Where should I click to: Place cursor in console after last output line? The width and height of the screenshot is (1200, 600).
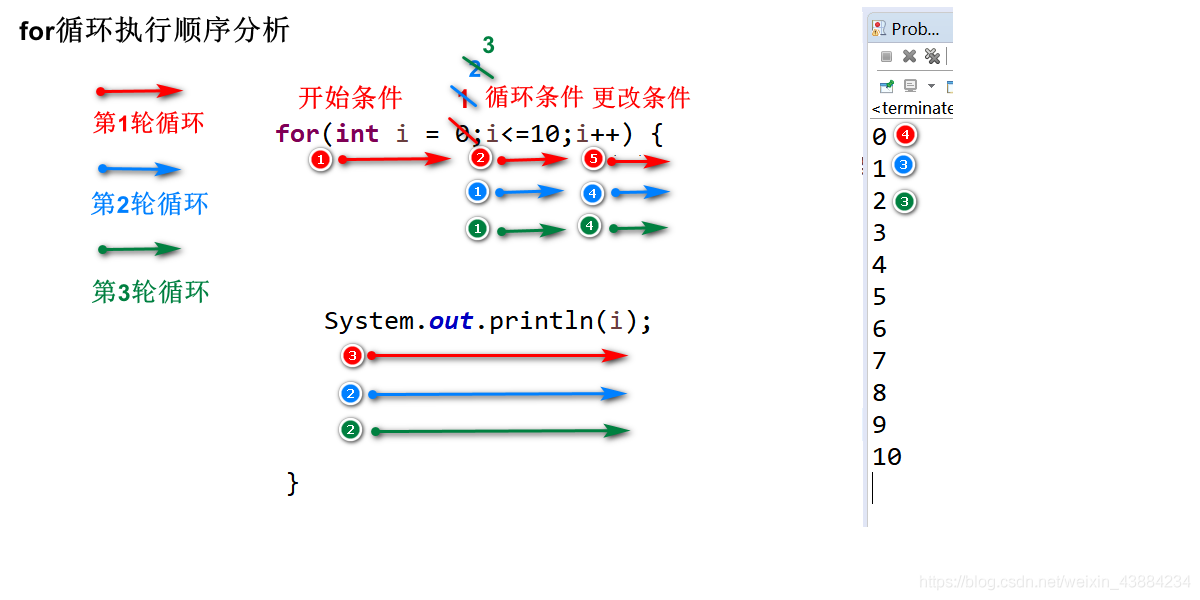click(x=874, y=488)
